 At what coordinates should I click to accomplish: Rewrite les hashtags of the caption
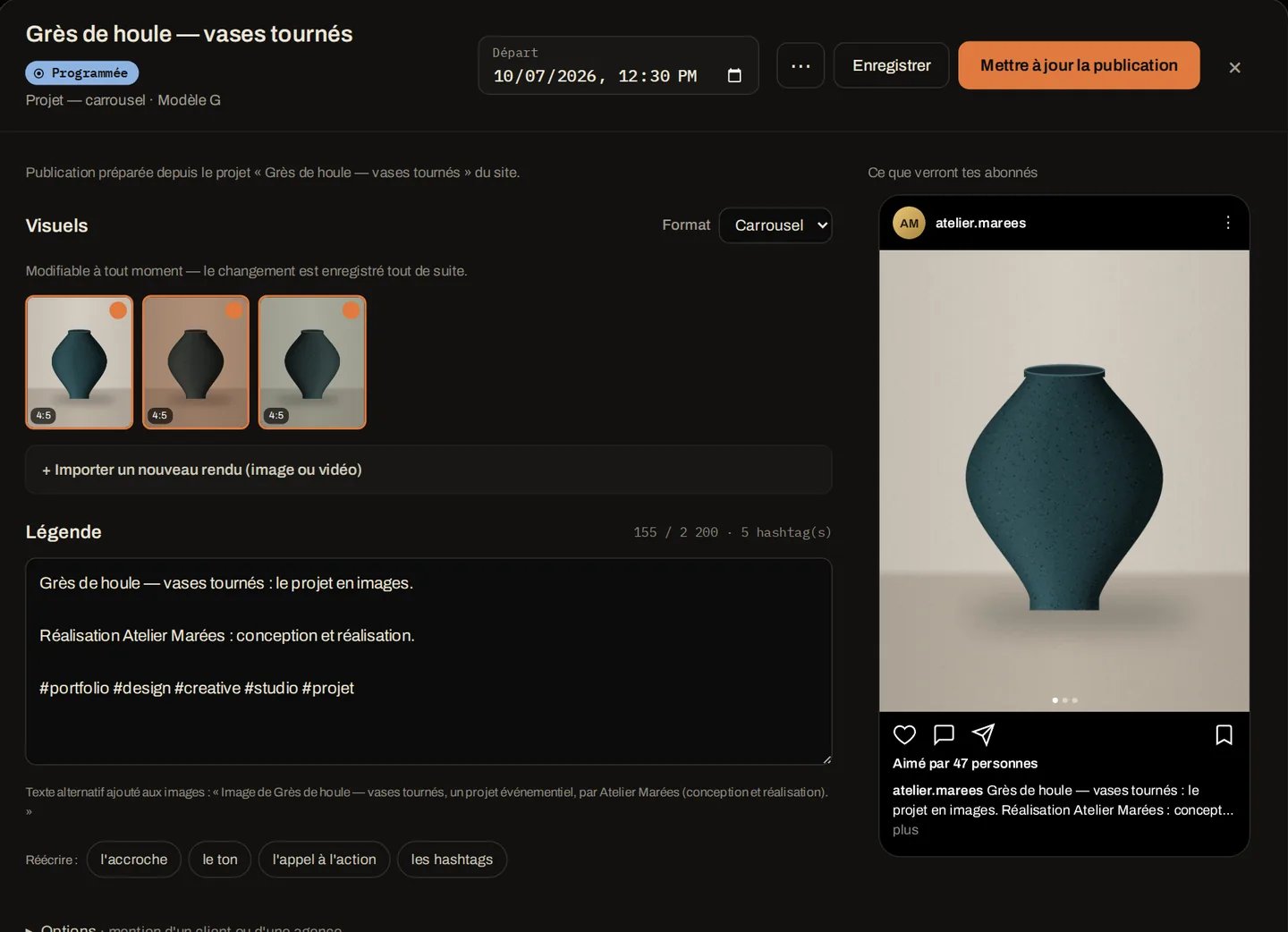pyautogui.click(x=452, y=860)
